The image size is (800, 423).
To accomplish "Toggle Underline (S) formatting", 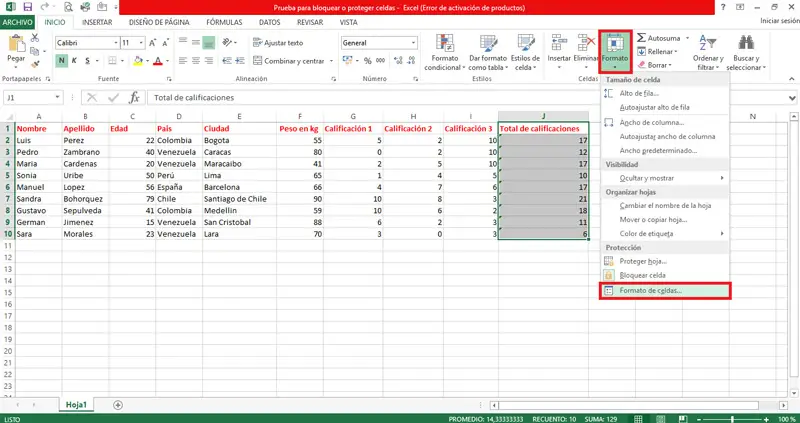I will click(x=87, y=61).
